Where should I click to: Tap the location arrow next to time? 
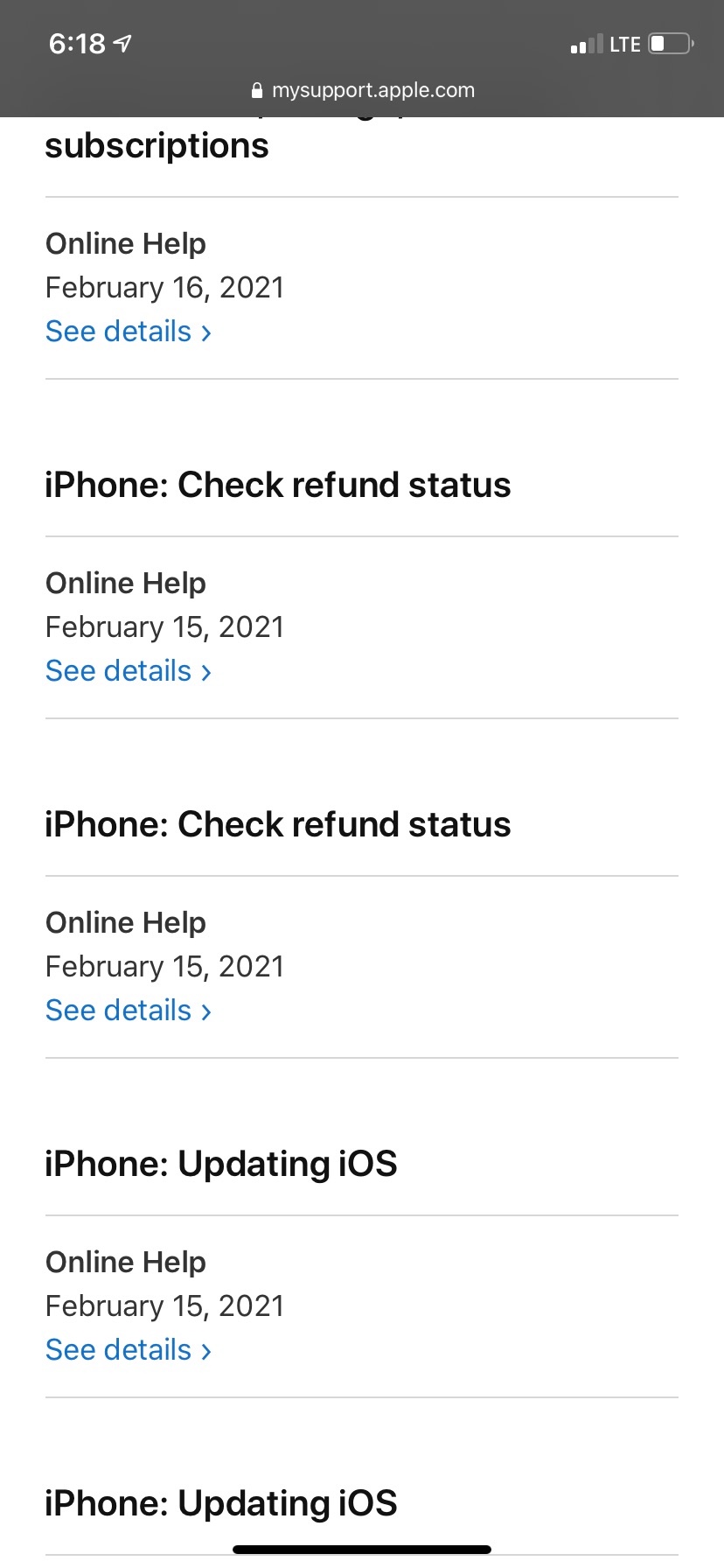tap(123, 43)
